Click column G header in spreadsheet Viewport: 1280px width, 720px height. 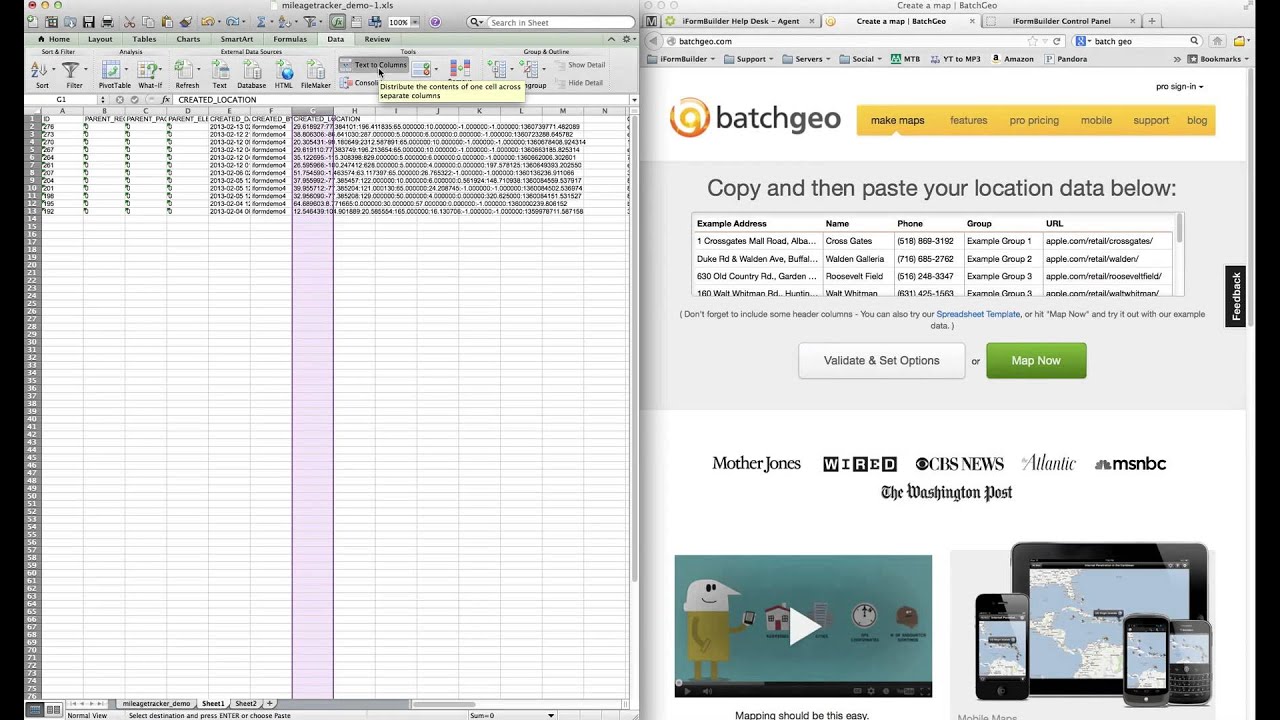pos(312,111)
